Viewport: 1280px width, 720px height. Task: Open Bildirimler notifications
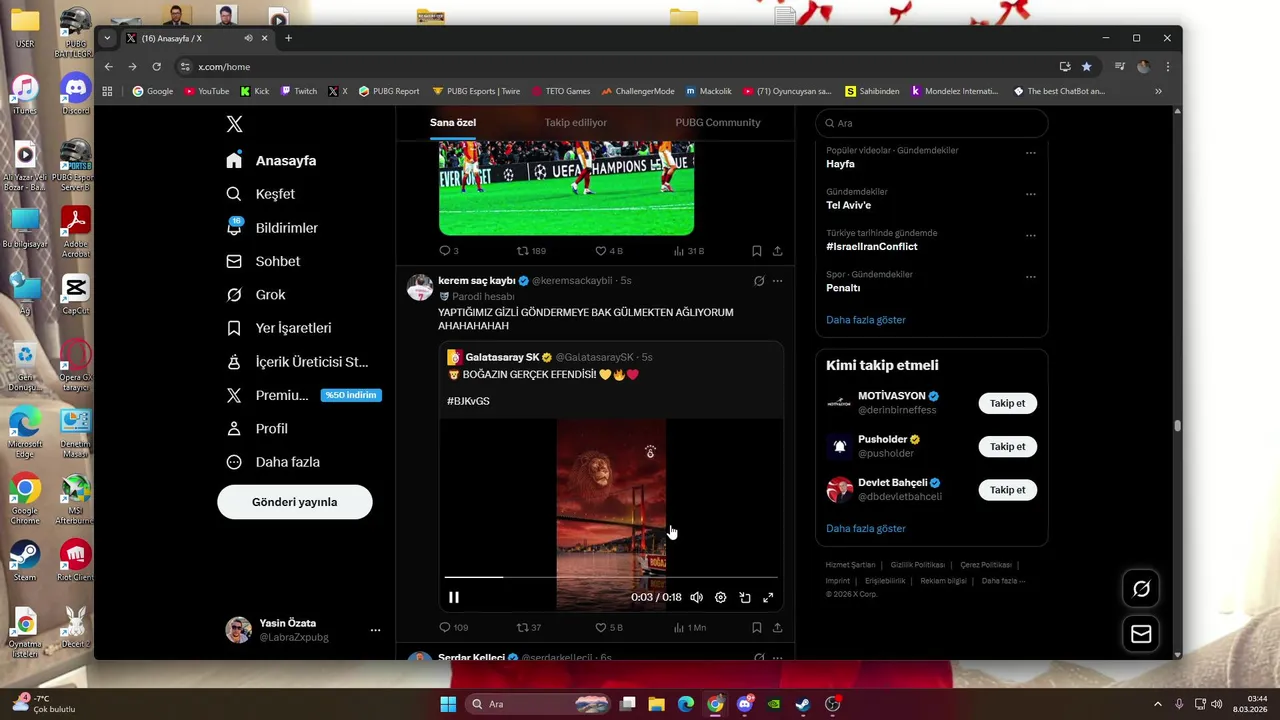(x=272, y=228)
